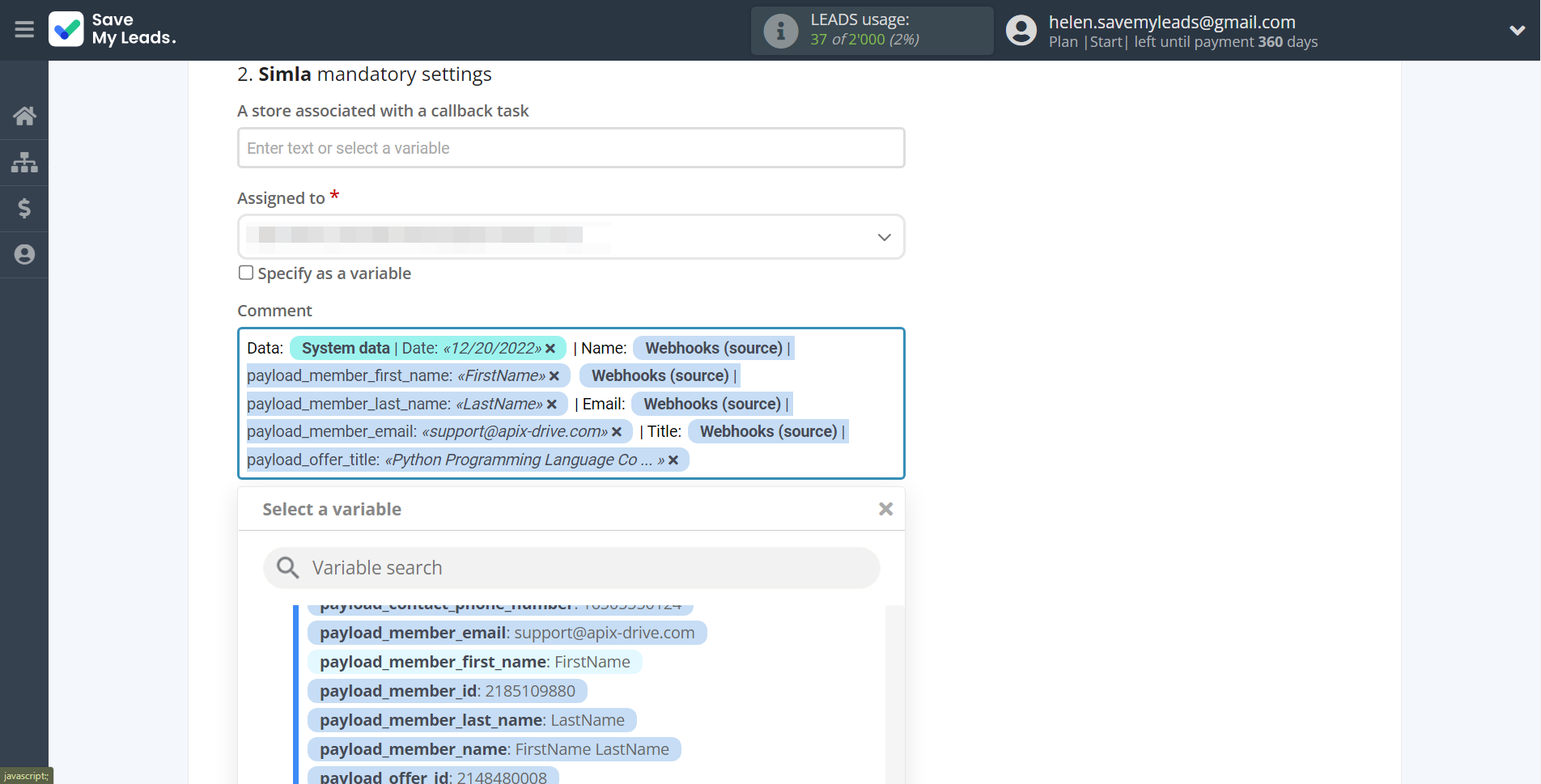Open the Home sidebar icon
Image resolution: width=1541 pixels, height=784 pixels.
pyautogui.click(x=24, y=116)
